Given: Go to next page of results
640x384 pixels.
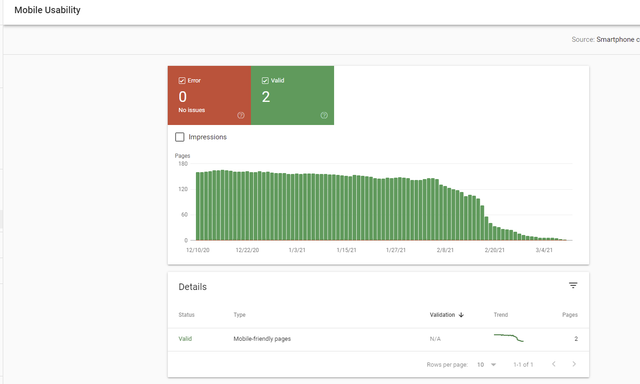Looking at the screenshot, I should pos(574,364).
